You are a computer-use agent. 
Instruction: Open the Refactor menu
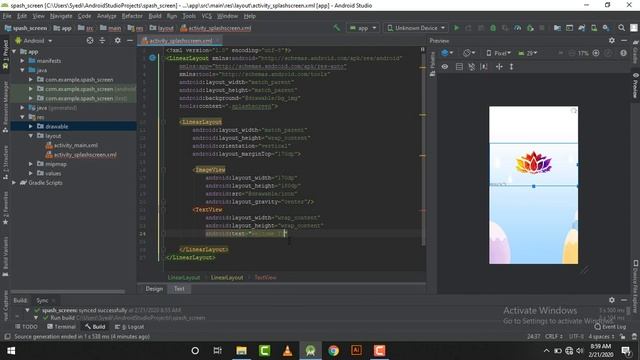(132, 16)
